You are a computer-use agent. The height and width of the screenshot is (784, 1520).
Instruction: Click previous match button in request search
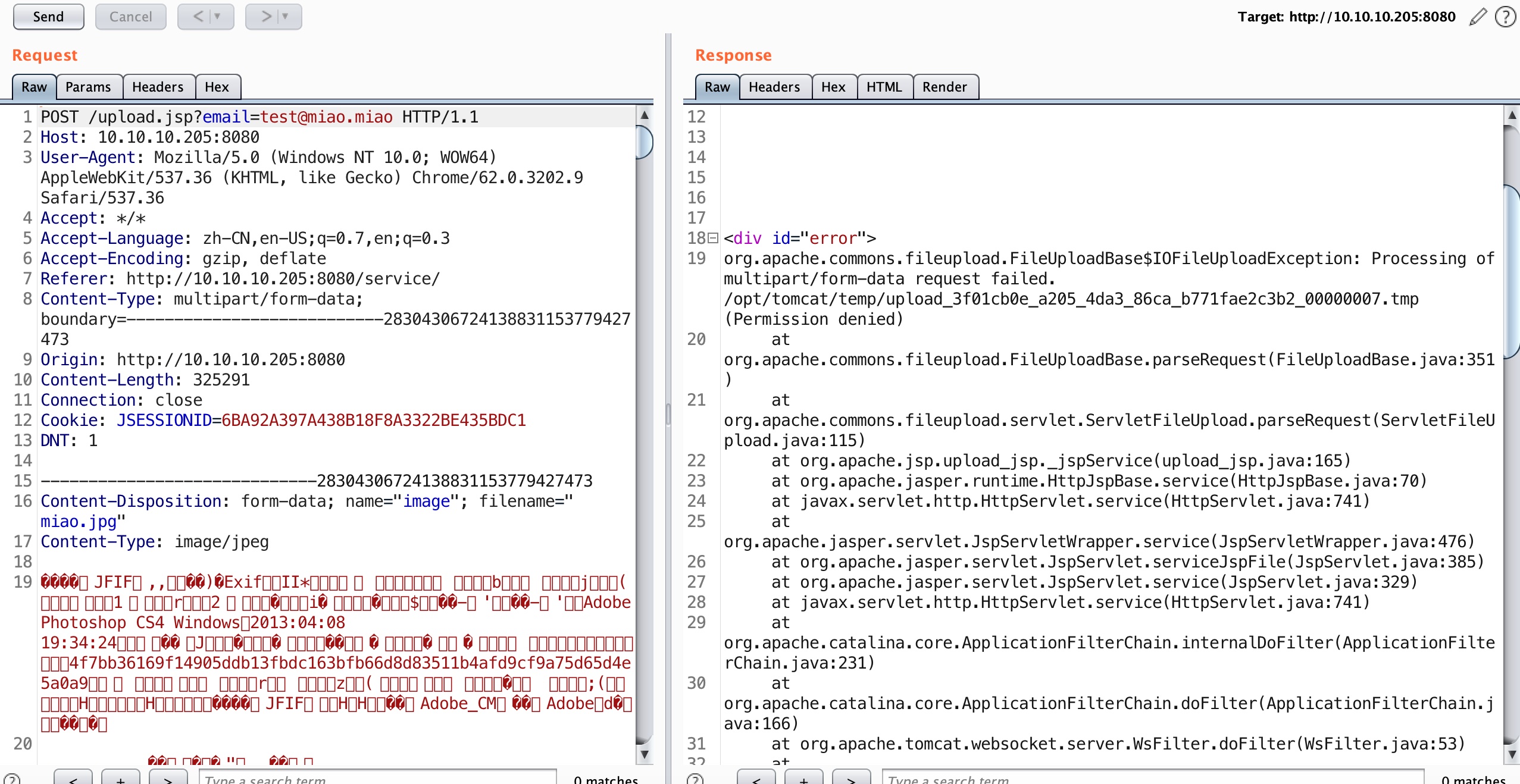(73, 779)
